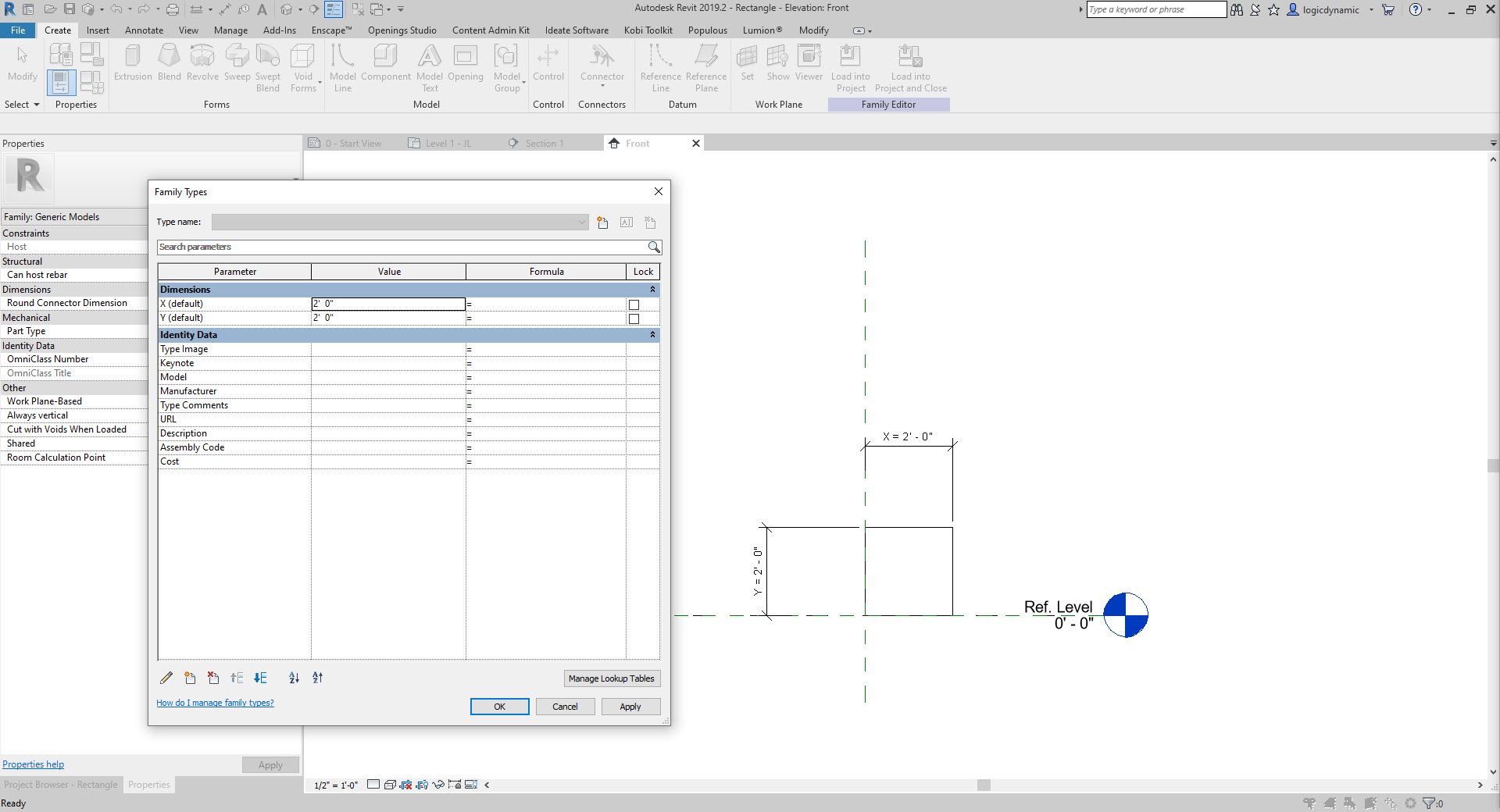Open the Select dropdown under Modify

22,105
